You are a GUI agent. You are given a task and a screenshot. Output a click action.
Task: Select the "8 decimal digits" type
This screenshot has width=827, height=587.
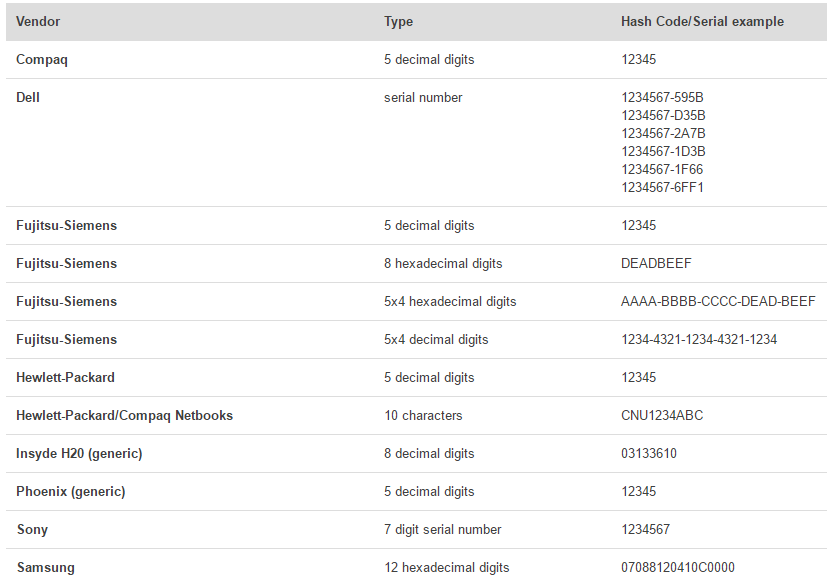click(429, 454)
